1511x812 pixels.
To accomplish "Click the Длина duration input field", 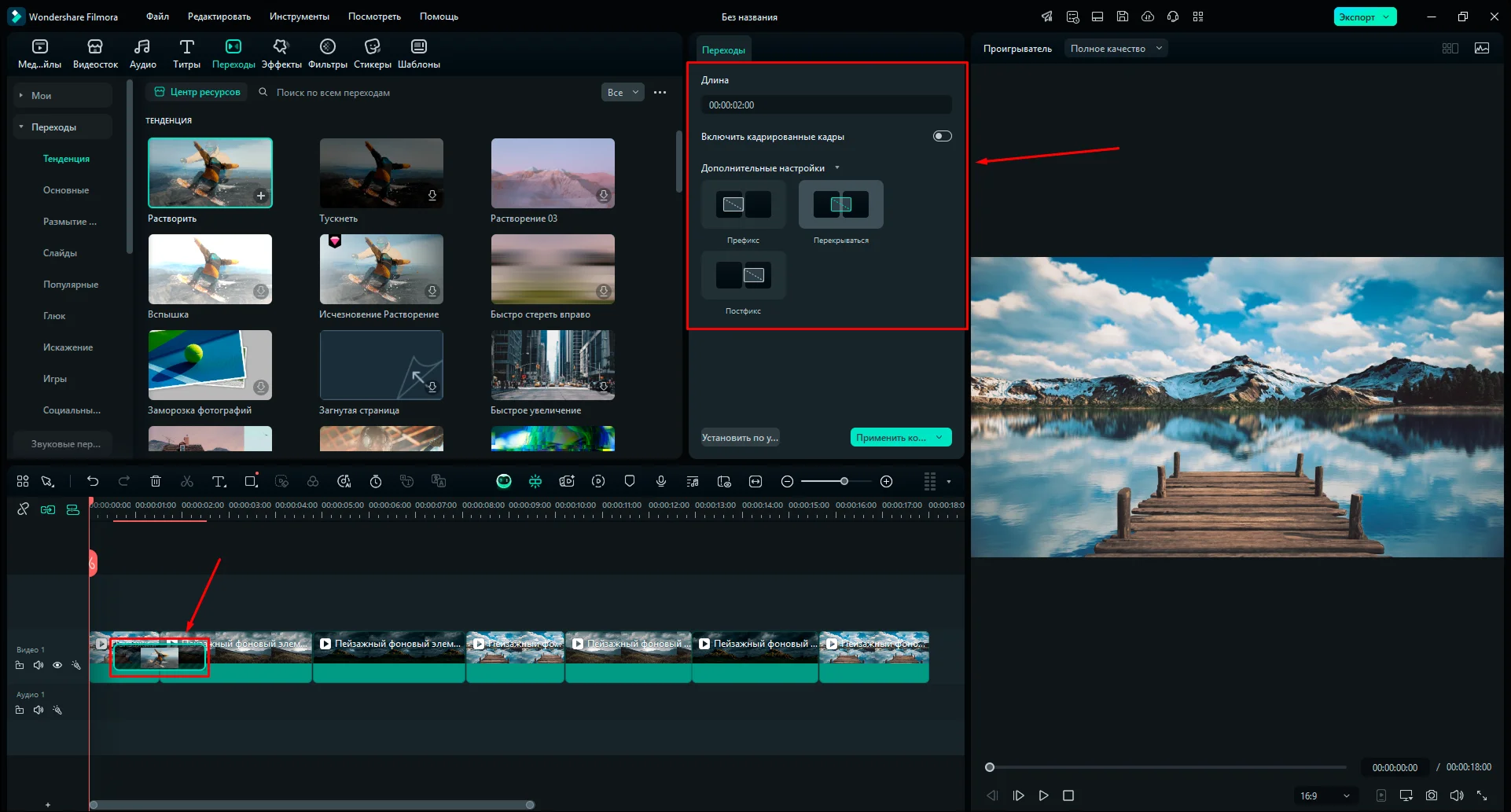I will pos(825,105).
